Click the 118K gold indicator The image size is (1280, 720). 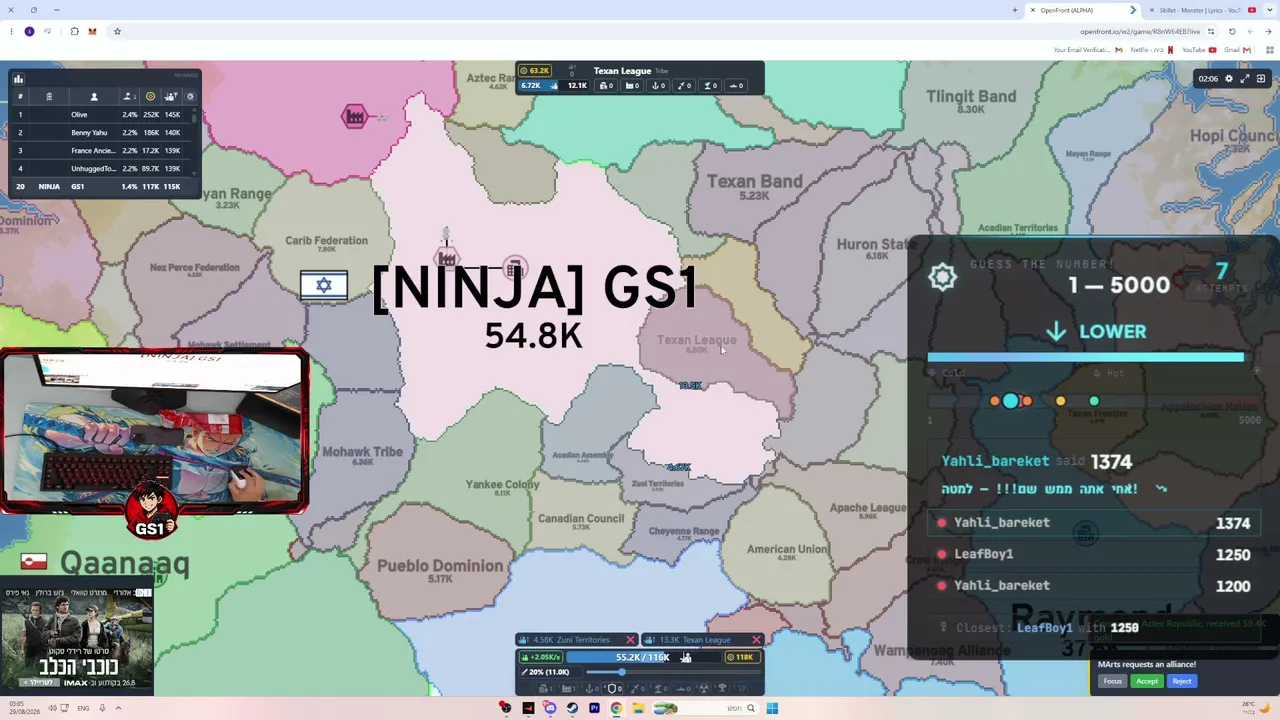[743, 657]
